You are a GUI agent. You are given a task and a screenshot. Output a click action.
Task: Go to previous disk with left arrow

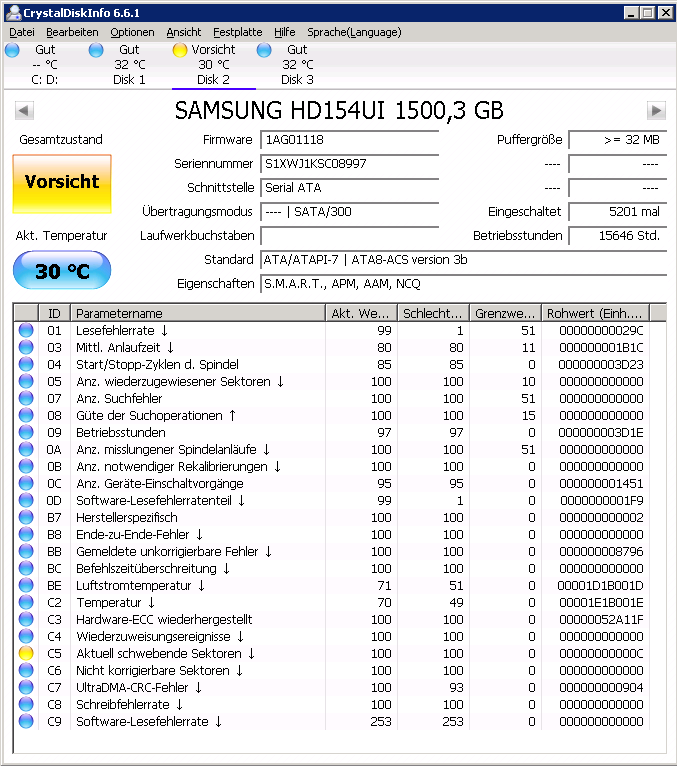24,110
